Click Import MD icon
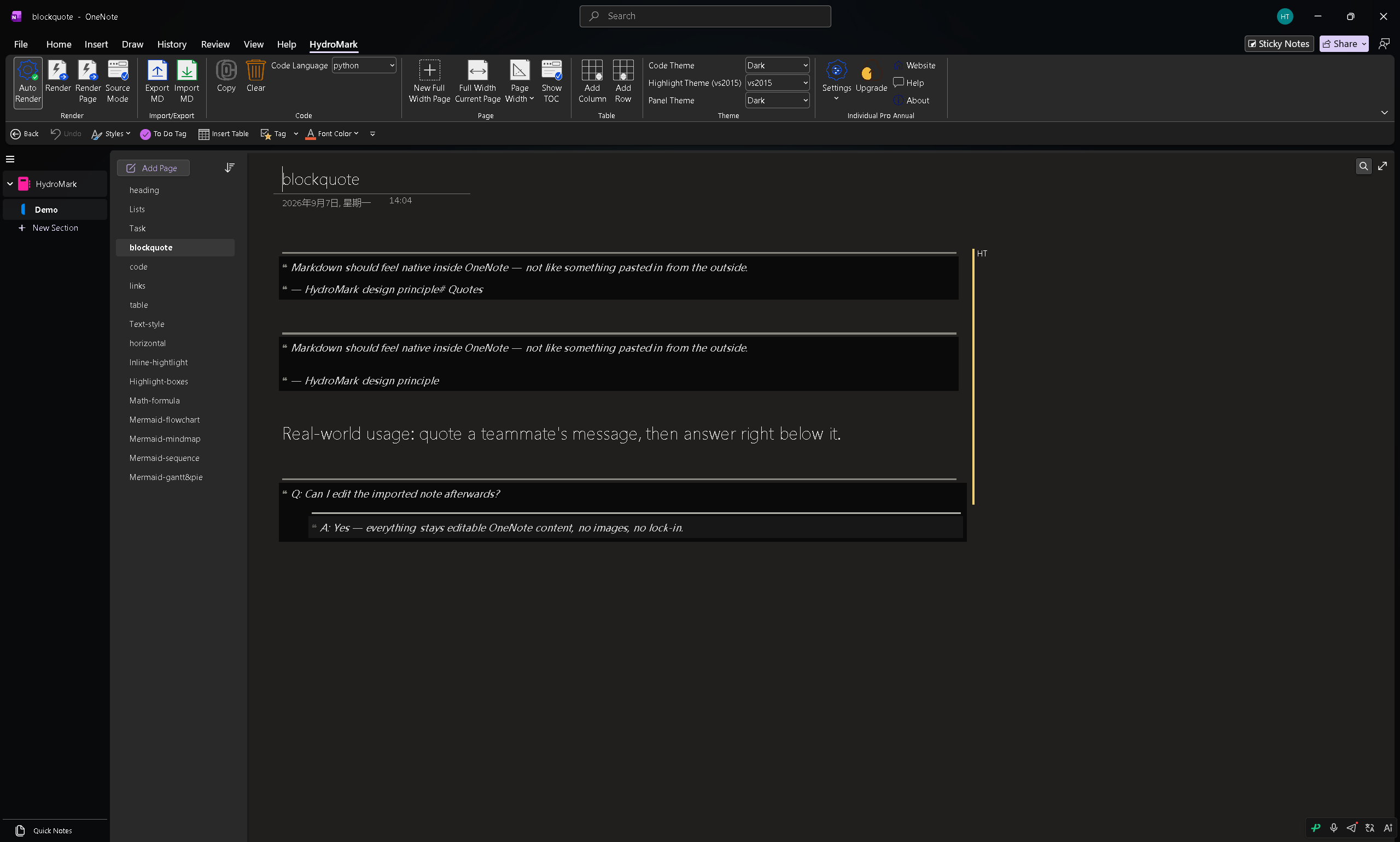 point(186,82)
